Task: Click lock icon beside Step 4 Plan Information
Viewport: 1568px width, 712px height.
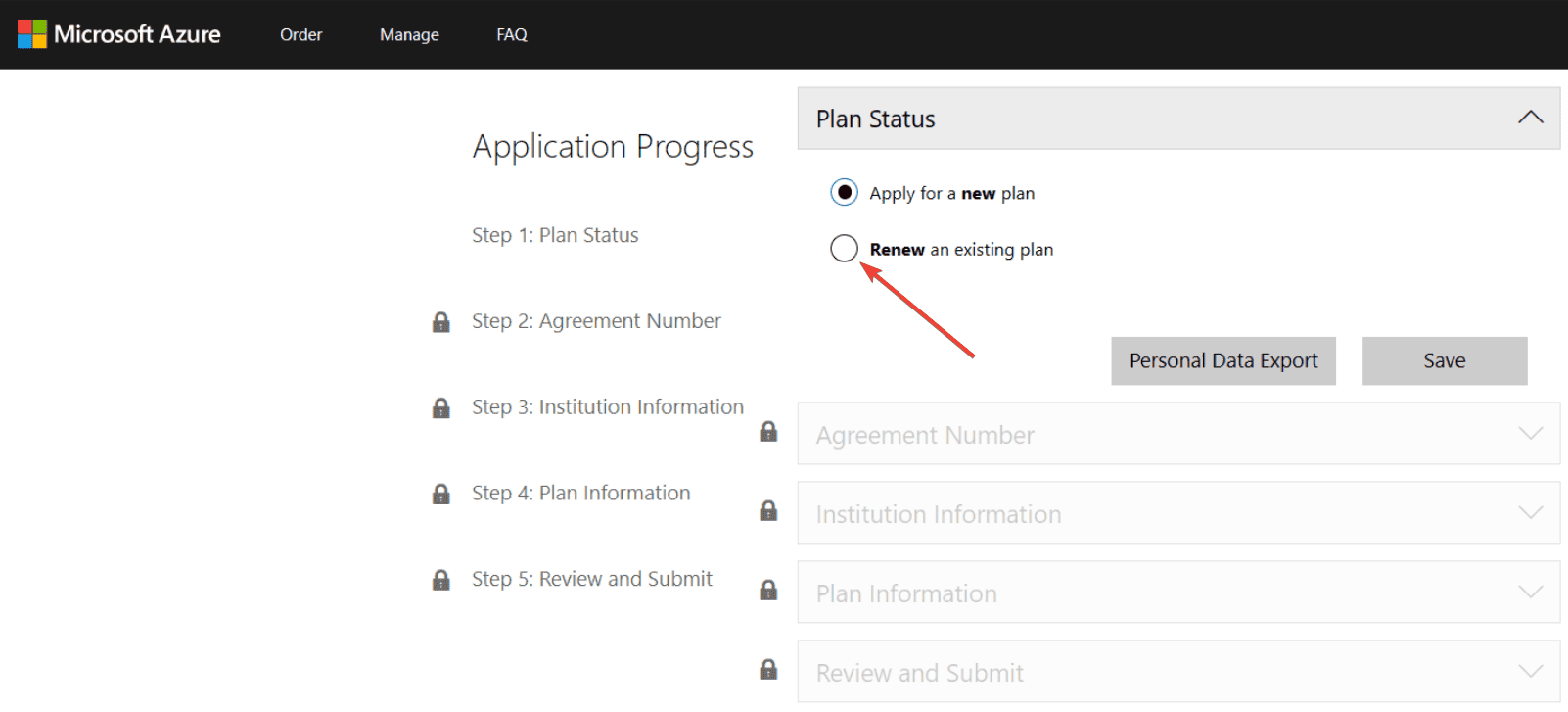Action: point(441,494)
